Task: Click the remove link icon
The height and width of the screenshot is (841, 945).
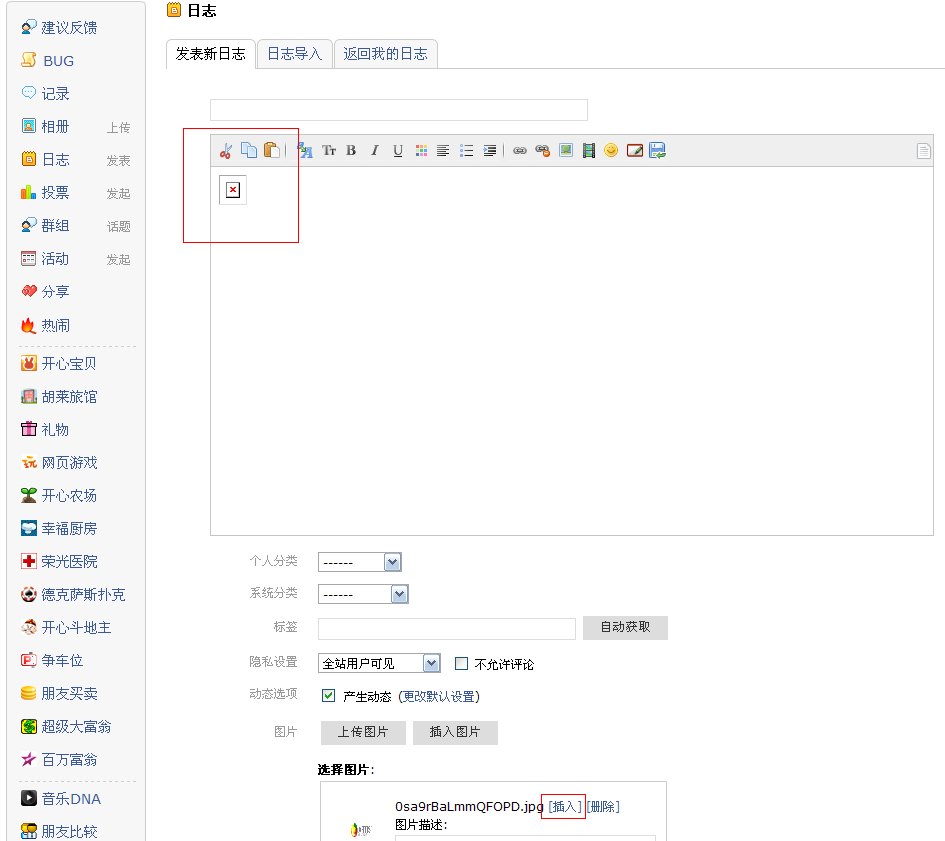Action: [x=543, y=151]
